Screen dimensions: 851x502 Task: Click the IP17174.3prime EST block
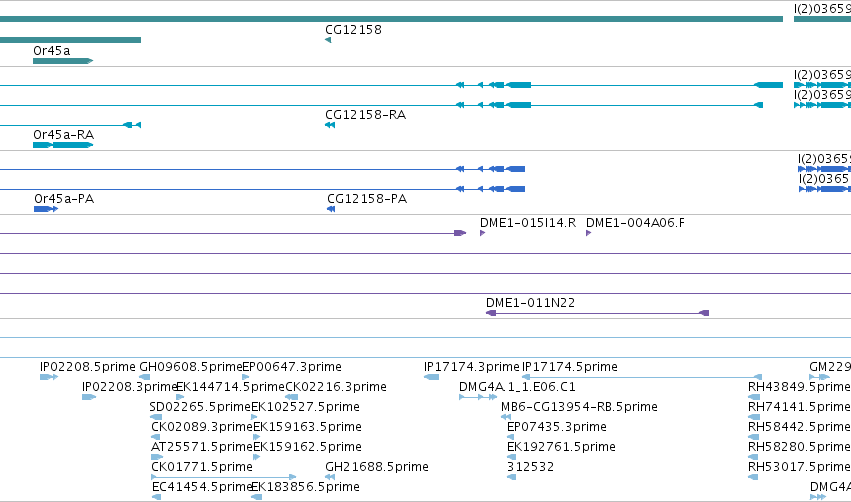pyautogui.click(x=431, y=377)
